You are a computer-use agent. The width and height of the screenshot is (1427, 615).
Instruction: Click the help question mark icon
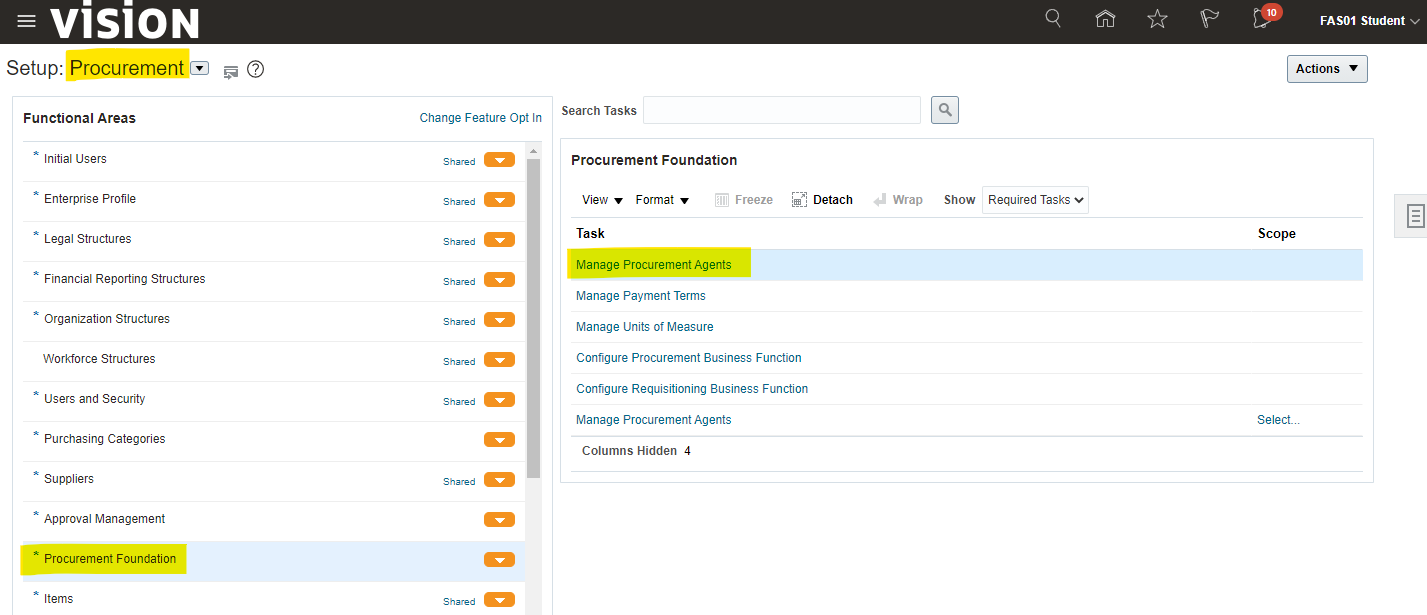(x=255, y=70)
